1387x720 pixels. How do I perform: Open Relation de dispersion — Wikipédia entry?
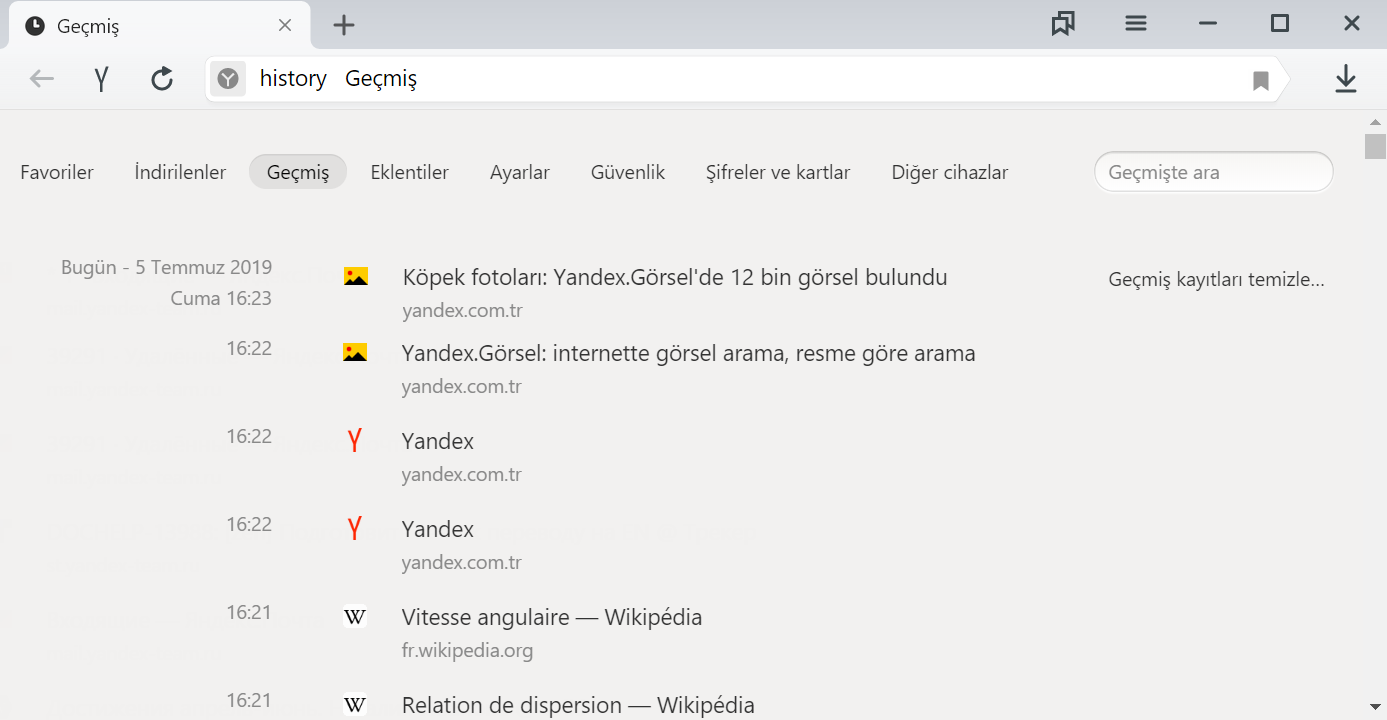(578, 705)
